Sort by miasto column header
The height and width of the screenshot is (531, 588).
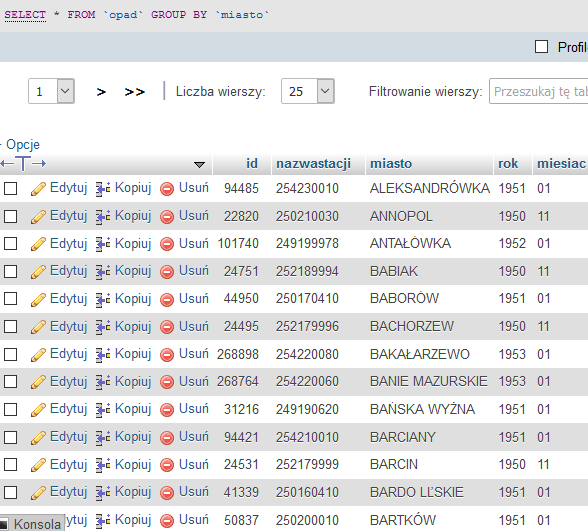click(391, 164)
